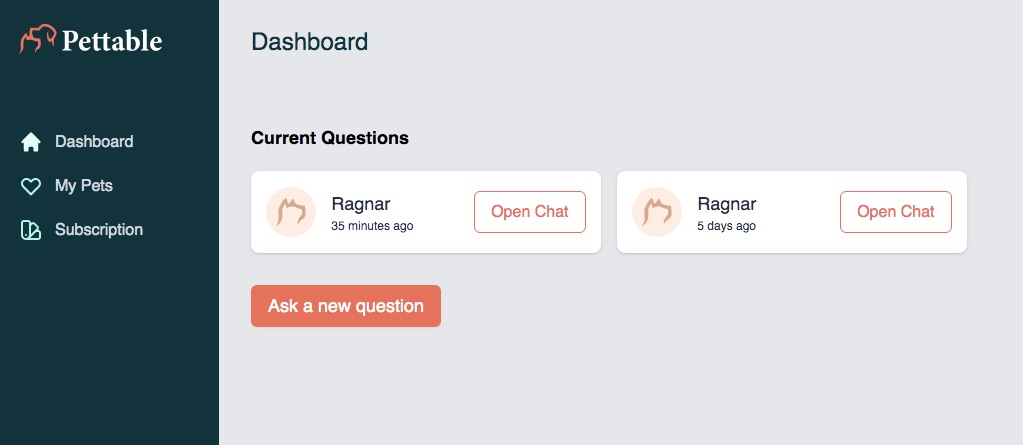Click the Ragnar name in the 35 minutes ago card

361,204
